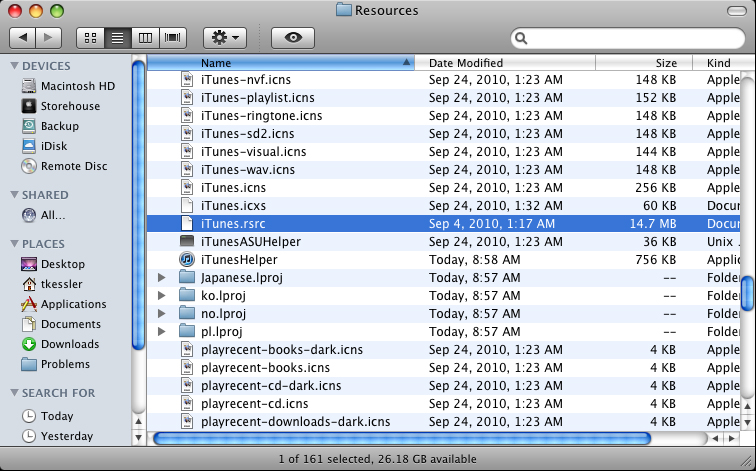Viewport: 756px width, 471px height.
Task: Click the file list scroll down arrow
Action: 747,423
